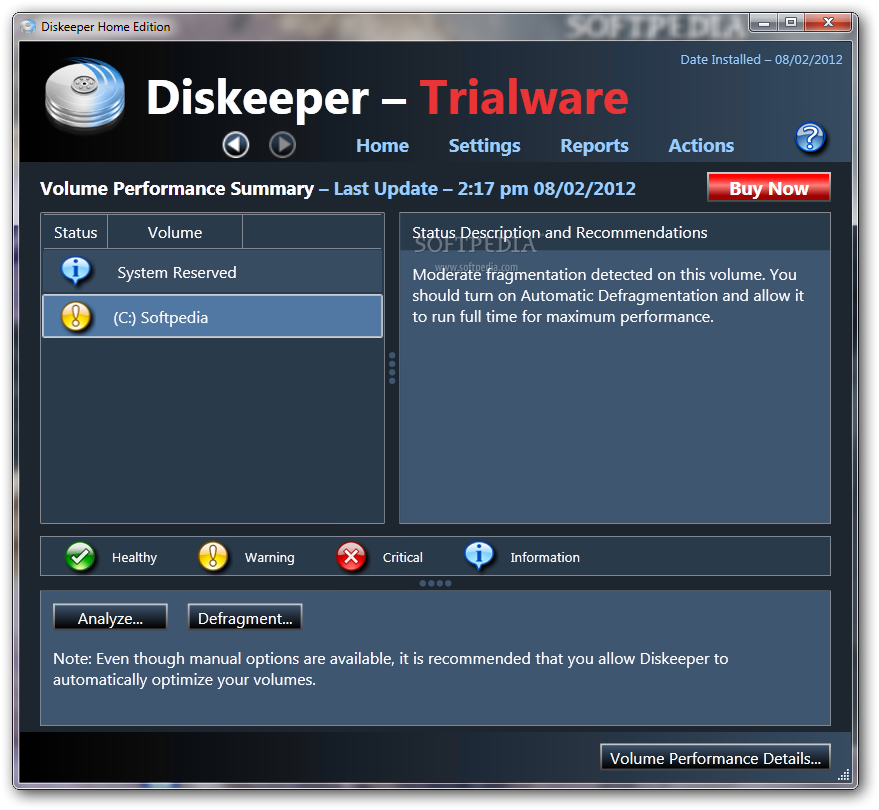Click the blue information icon for System Reserved
Image resolution: width=879 pixels, height=810 pixels.
[76, 271]
